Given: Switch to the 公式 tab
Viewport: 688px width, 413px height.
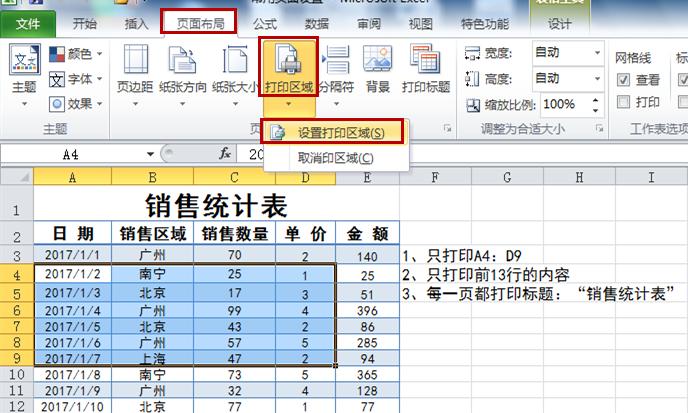Looking at the screenshot, I should [265, 24].
